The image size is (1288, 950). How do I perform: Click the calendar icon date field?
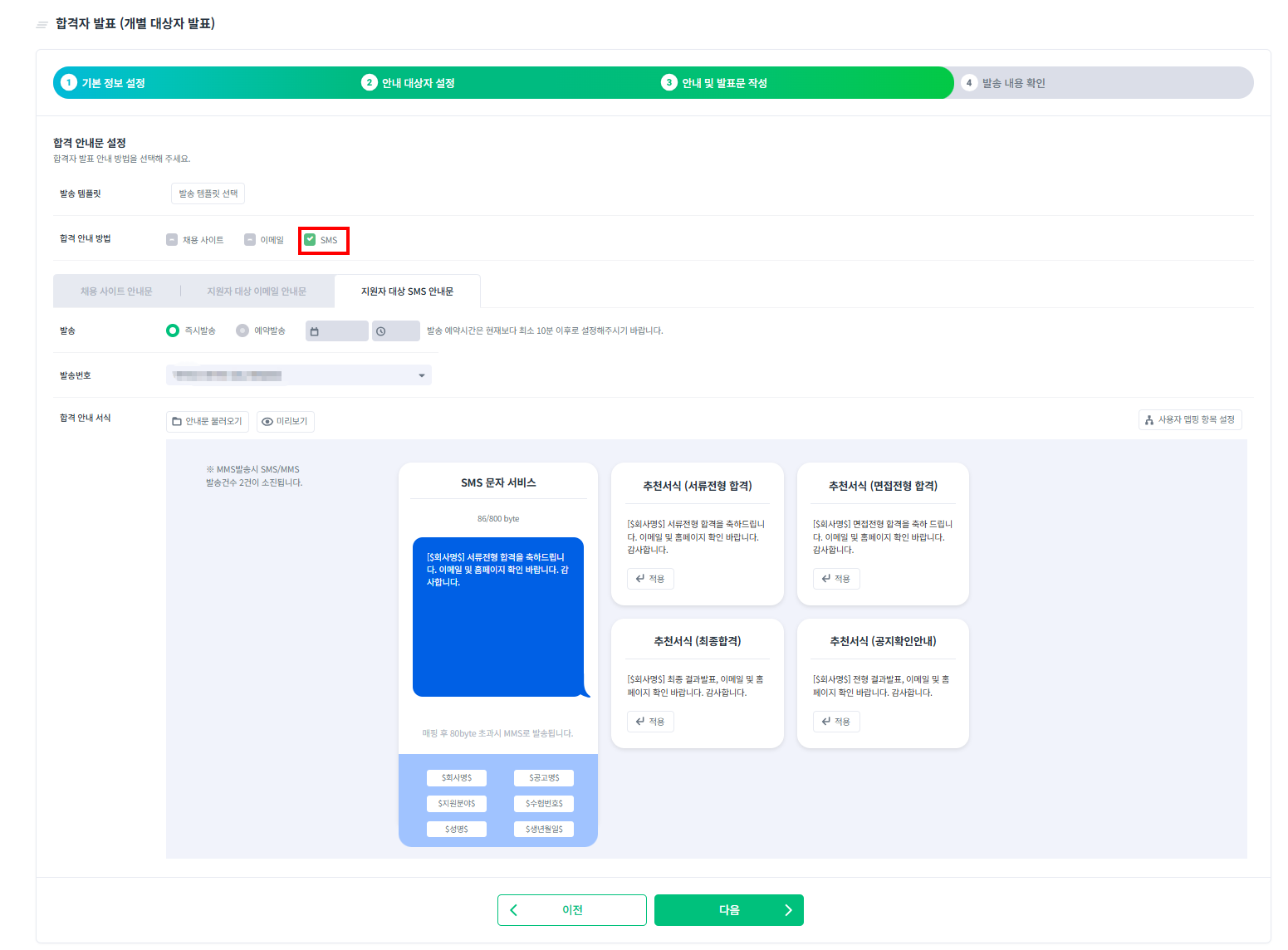336,331
